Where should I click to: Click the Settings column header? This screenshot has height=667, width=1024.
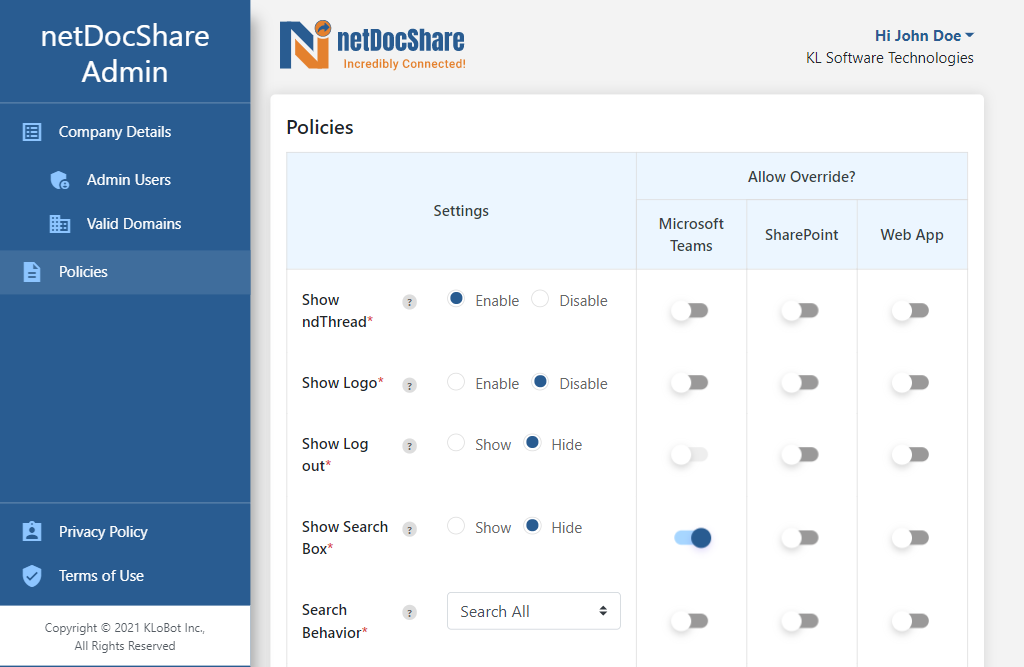point(461,211)
